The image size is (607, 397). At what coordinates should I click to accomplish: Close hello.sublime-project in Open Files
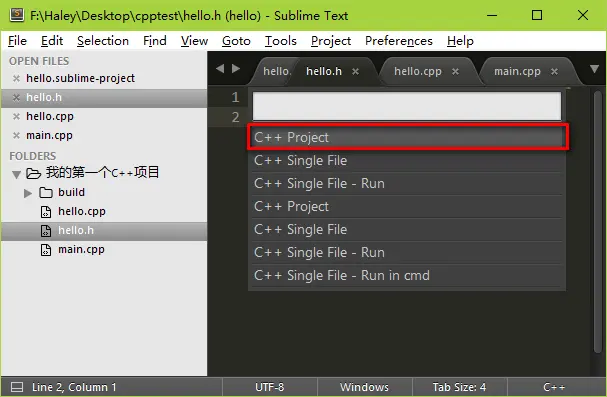coord(16,79)
